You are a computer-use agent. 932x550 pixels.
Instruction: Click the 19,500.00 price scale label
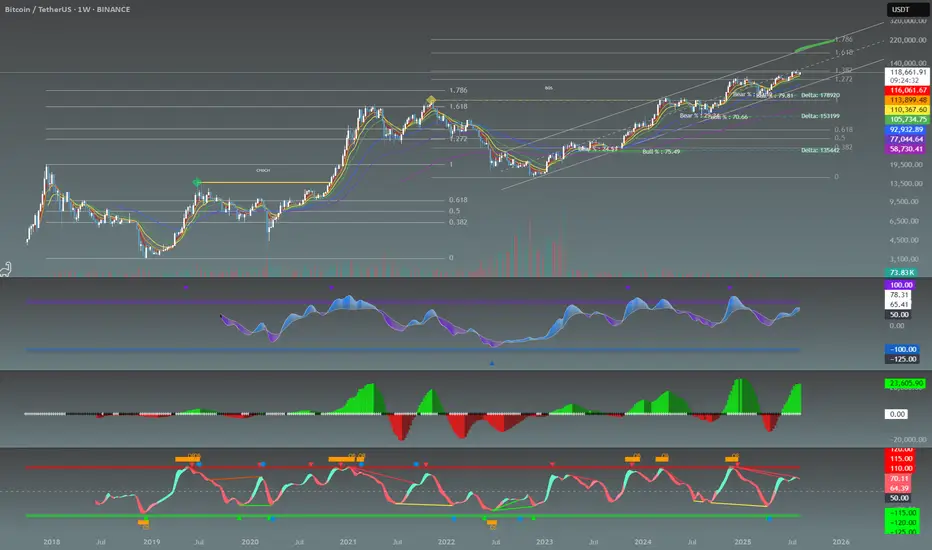(906, 165)
